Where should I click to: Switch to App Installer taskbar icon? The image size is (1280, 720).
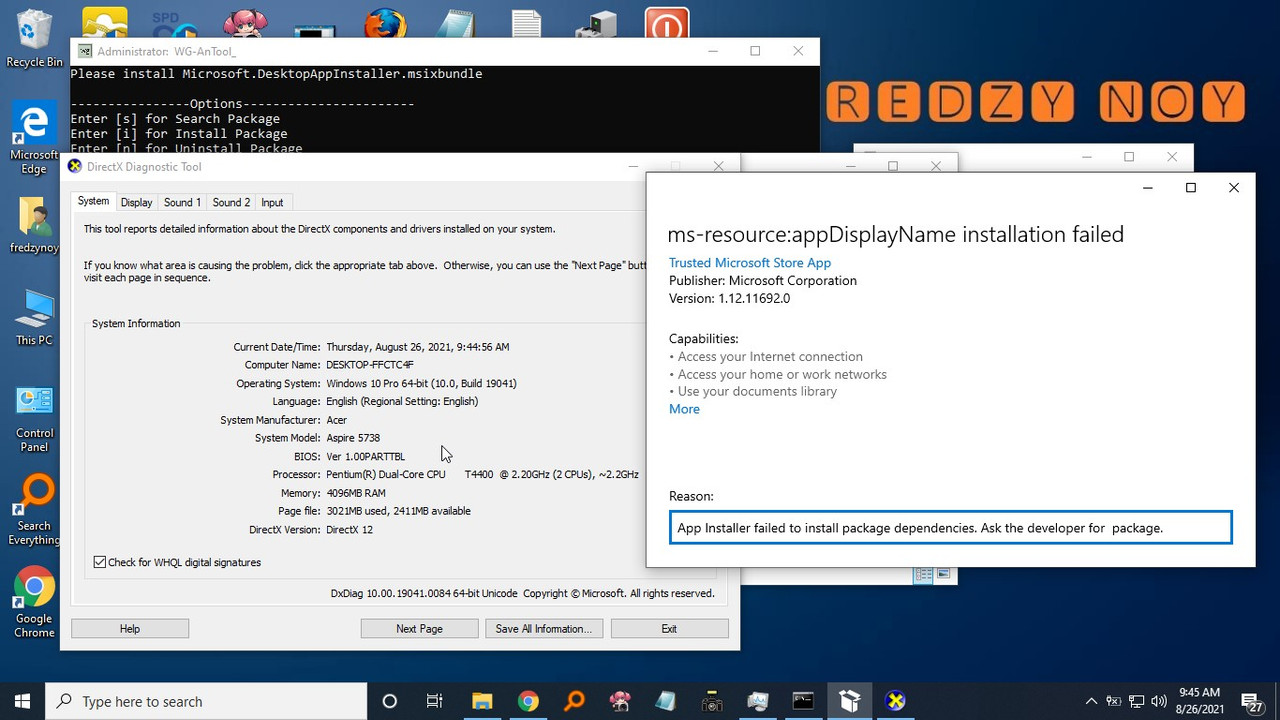click(849, 701)
